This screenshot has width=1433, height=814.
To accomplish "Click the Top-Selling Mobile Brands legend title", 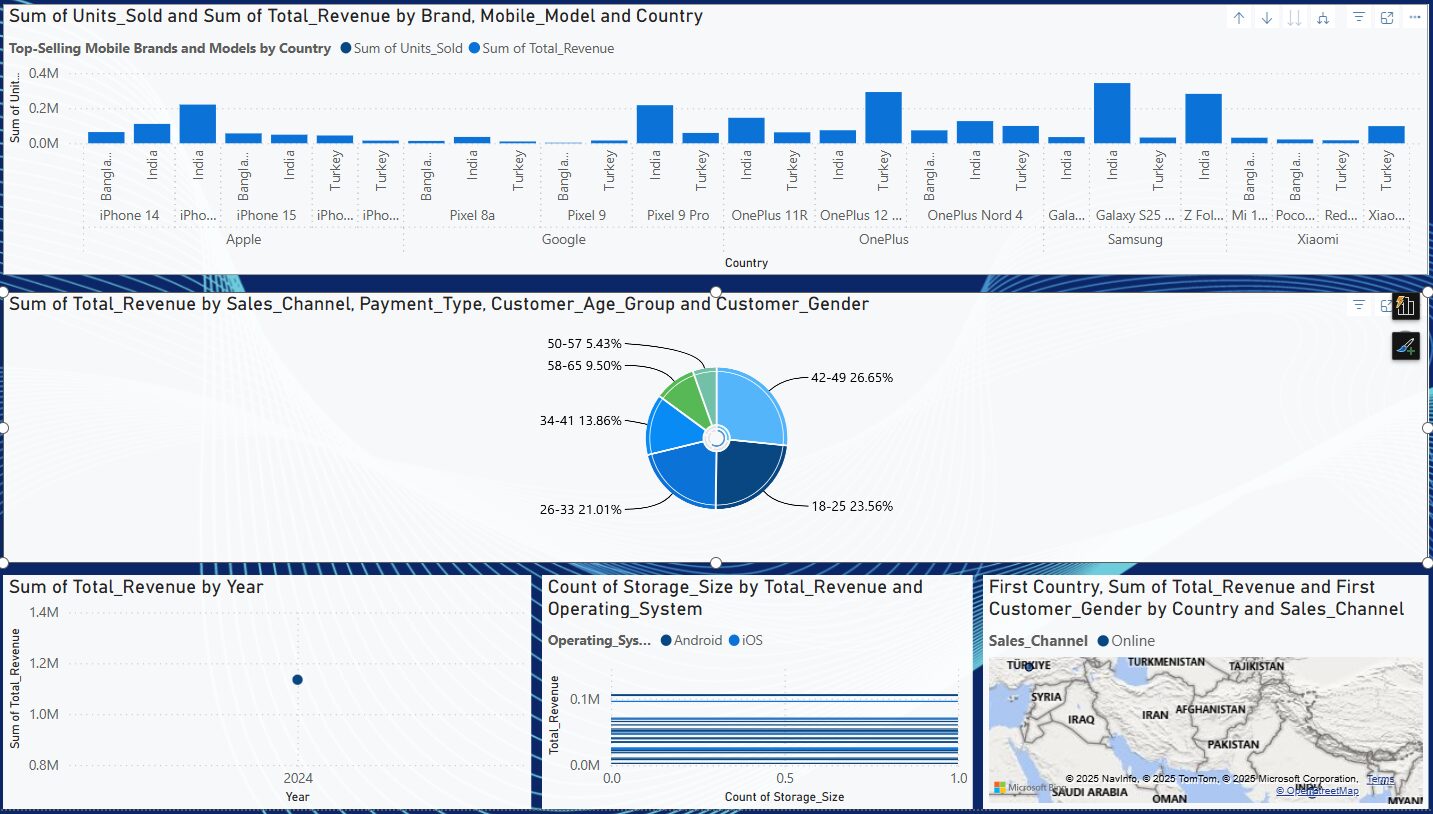I will pos(170,48).
